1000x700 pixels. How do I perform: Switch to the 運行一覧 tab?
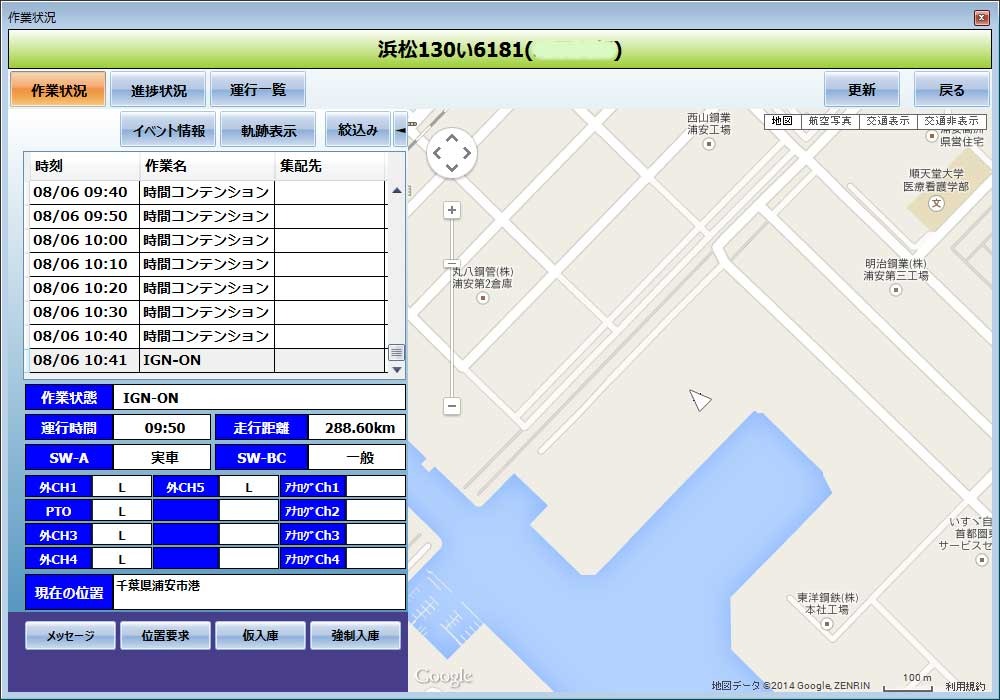(x=257, y=90)
